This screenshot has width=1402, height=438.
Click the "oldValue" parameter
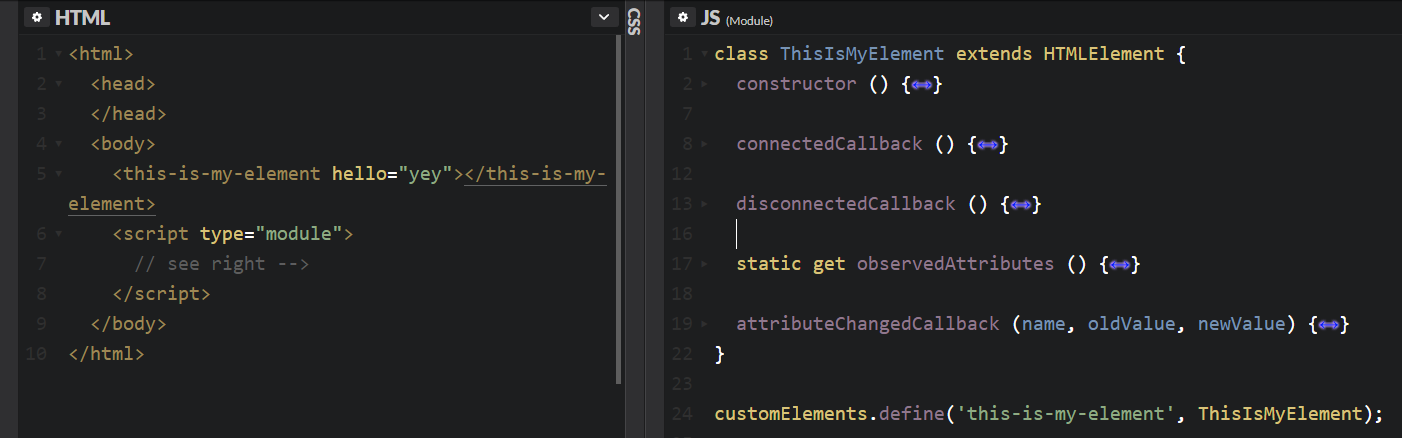click(x=1131, y=324)
